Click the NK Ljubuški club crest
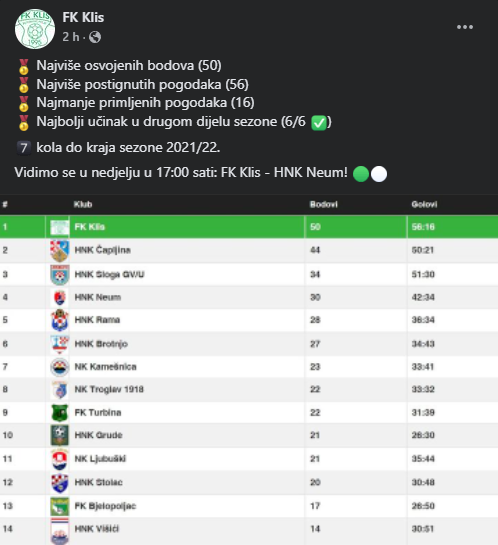Viewport: 498px width, 545px height. tap(59, 459)
